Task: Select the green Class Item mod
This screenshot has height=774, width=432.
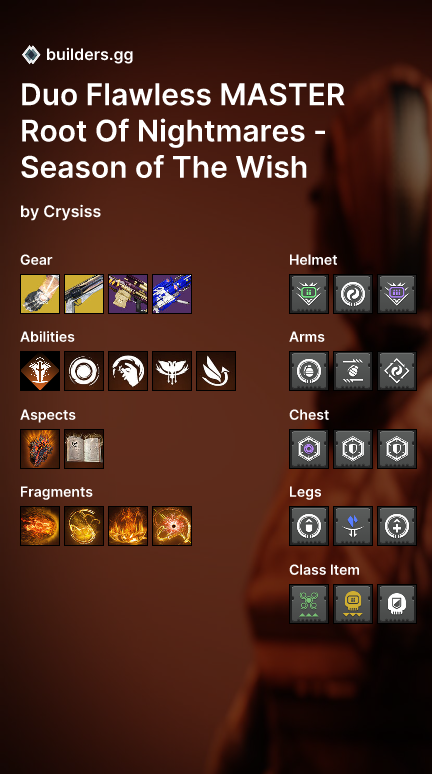Action: (x=309, y=604)
